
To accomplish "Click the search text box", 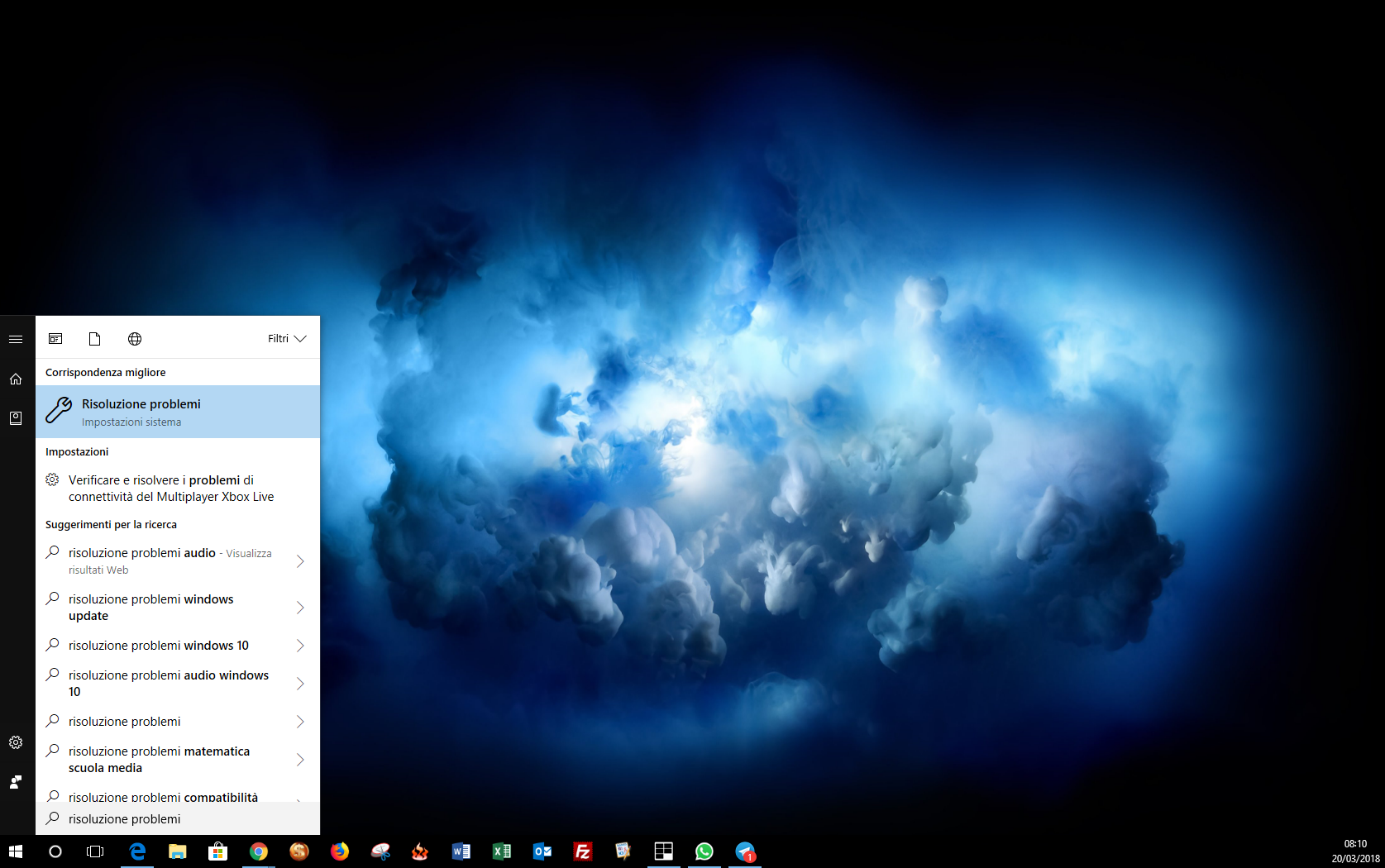I will tap(178, 818).
